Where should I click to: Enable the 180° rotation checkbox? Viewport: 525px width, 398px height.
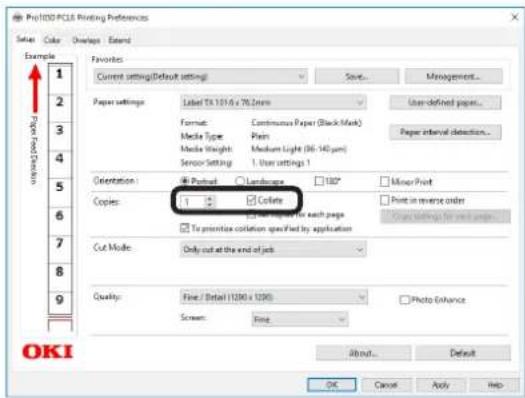click(x=319, y=181)
